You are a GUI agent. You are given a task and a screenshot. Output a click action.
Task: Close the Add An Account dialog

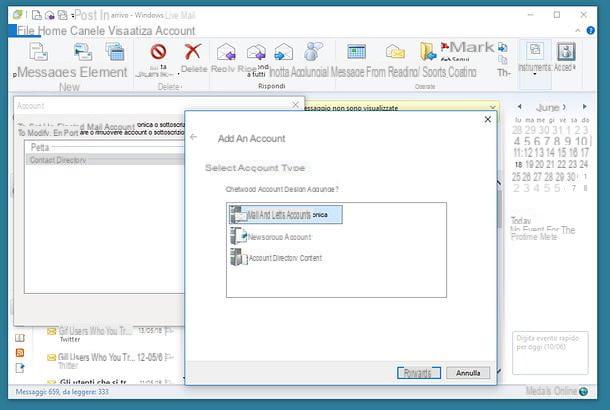coord(487,119)
